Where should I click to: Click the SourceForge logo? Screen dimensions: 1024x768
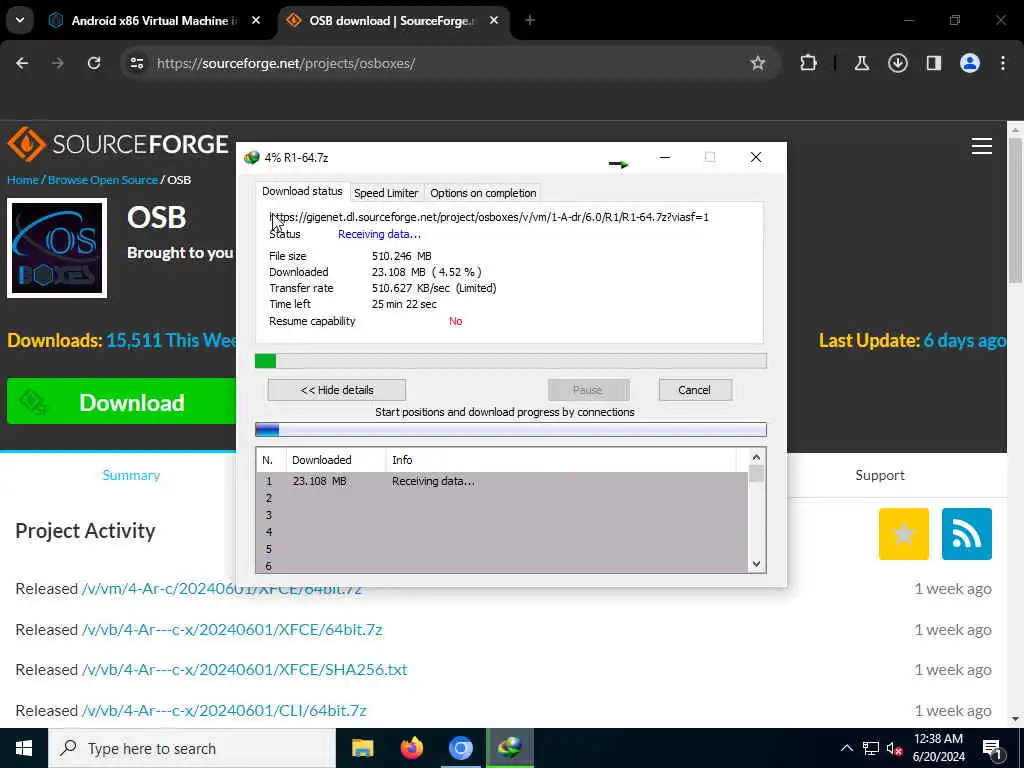tap(118, 144)
